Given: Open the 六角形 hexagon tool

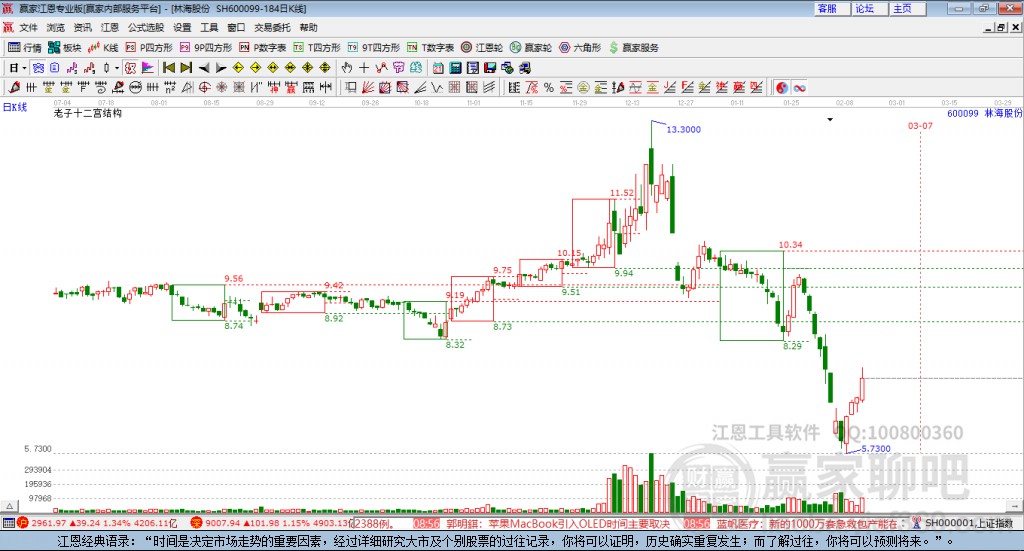Looking at the screenshot, I should [580, 48].
